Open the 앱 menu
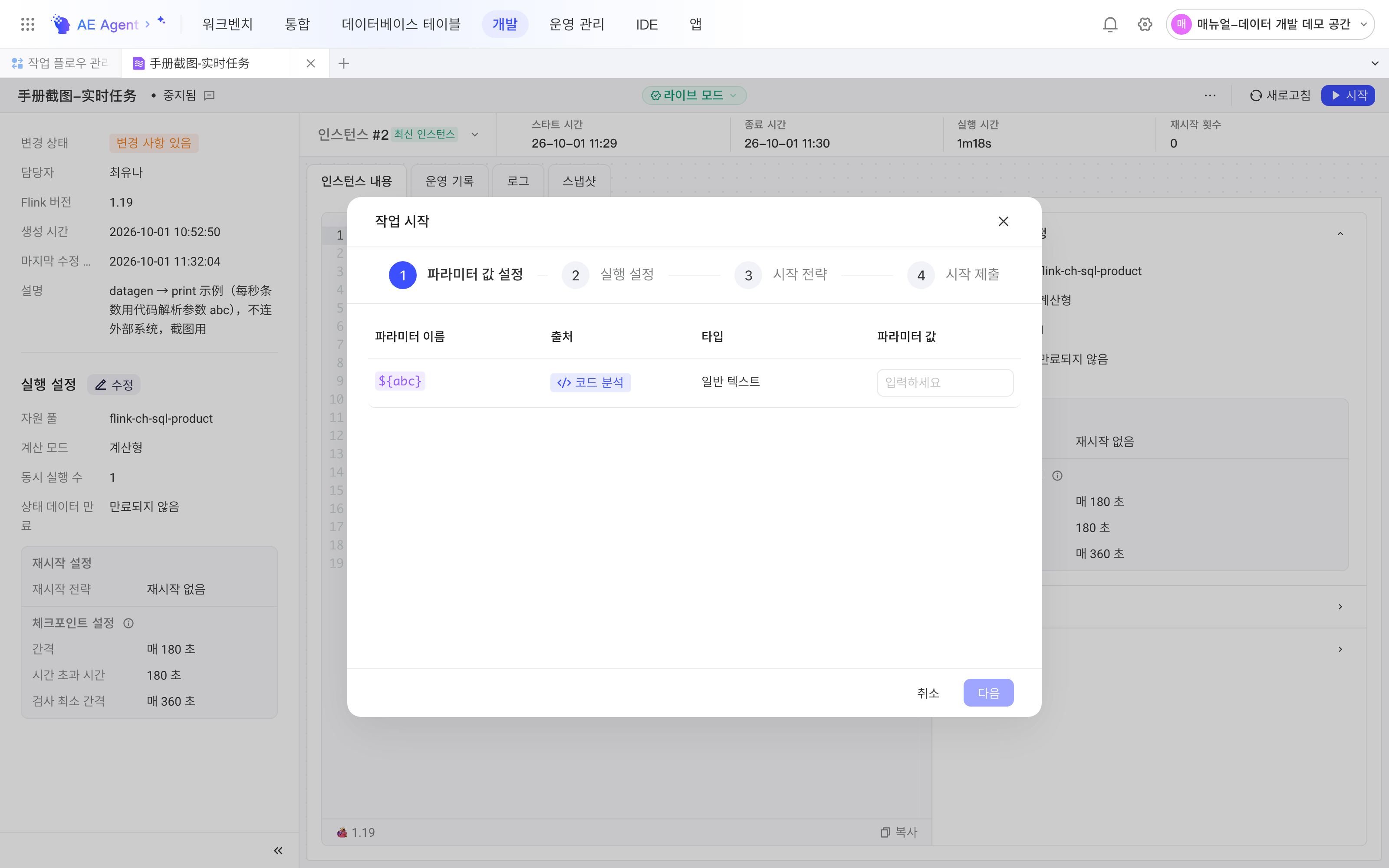 tap(695, 24)
